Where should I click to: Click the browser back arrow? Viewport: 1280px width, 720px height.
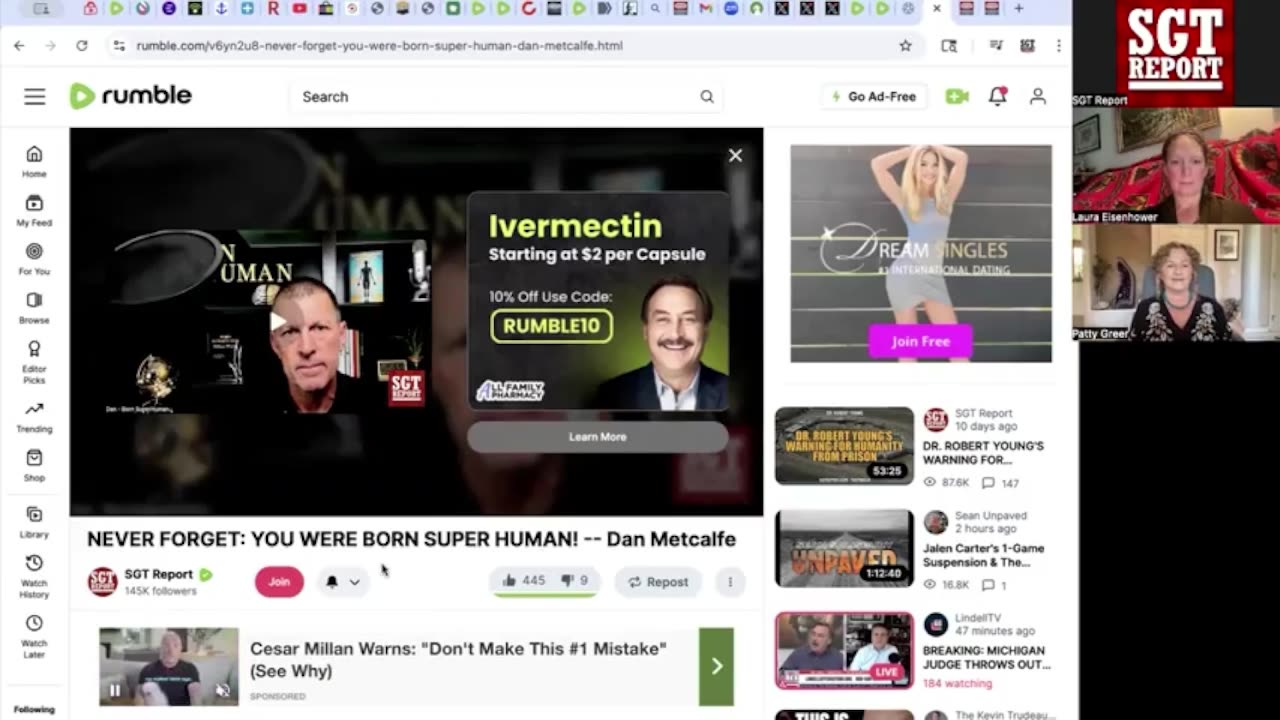(19, 45)
